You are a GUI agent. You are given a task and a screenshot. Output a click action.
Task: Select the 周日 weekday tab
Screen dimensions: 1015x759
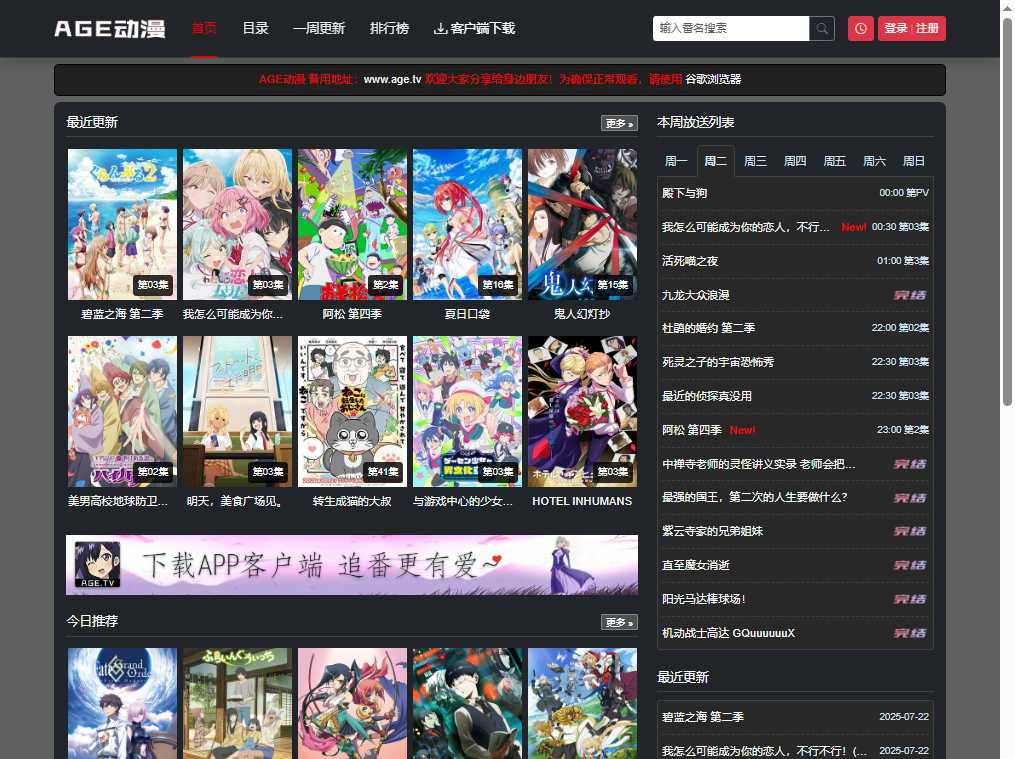click(x=913, y=160)
